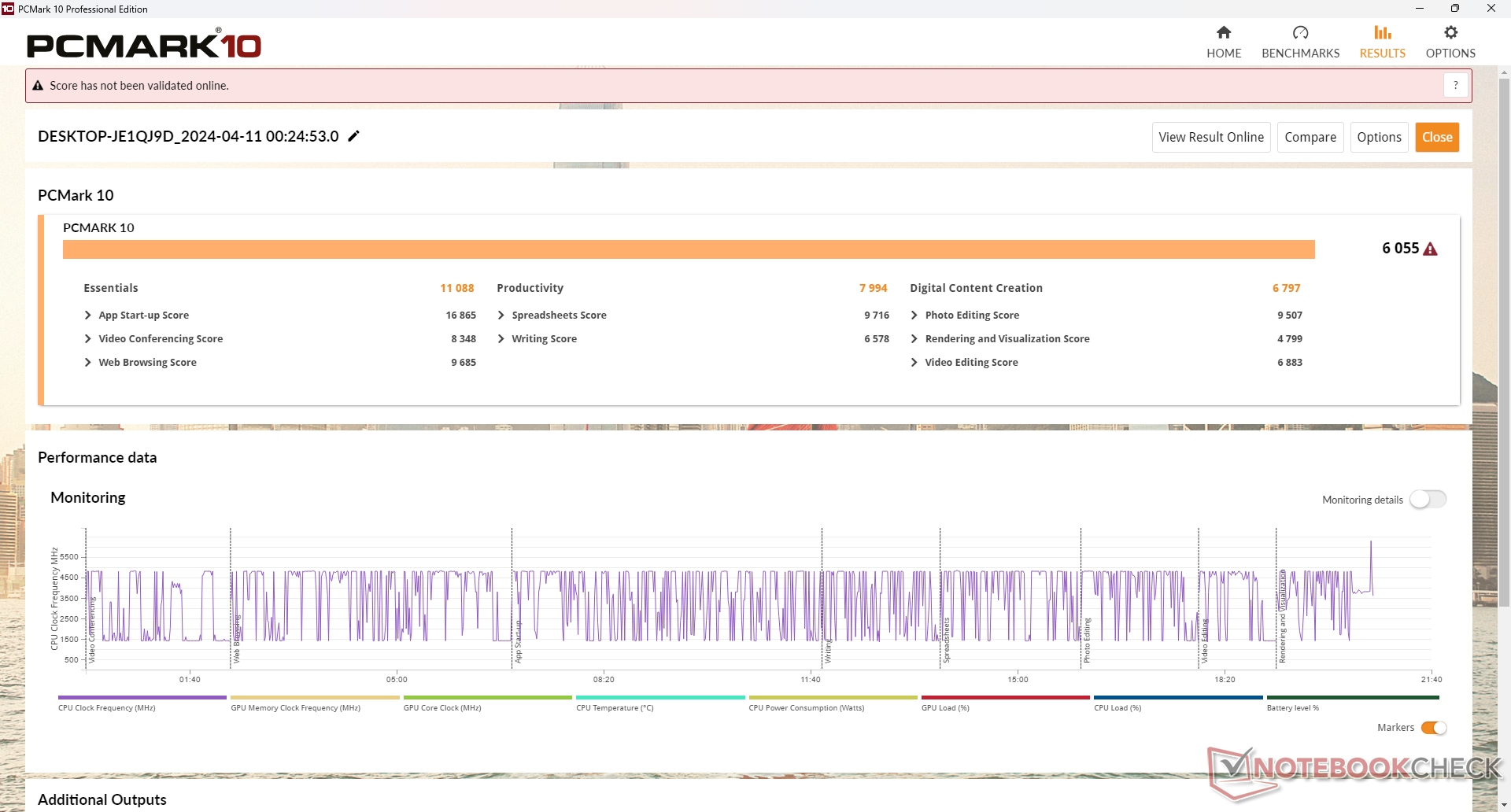1511x812 pixels.
Task: Turn off the Markers switch
Action: 1434,728
